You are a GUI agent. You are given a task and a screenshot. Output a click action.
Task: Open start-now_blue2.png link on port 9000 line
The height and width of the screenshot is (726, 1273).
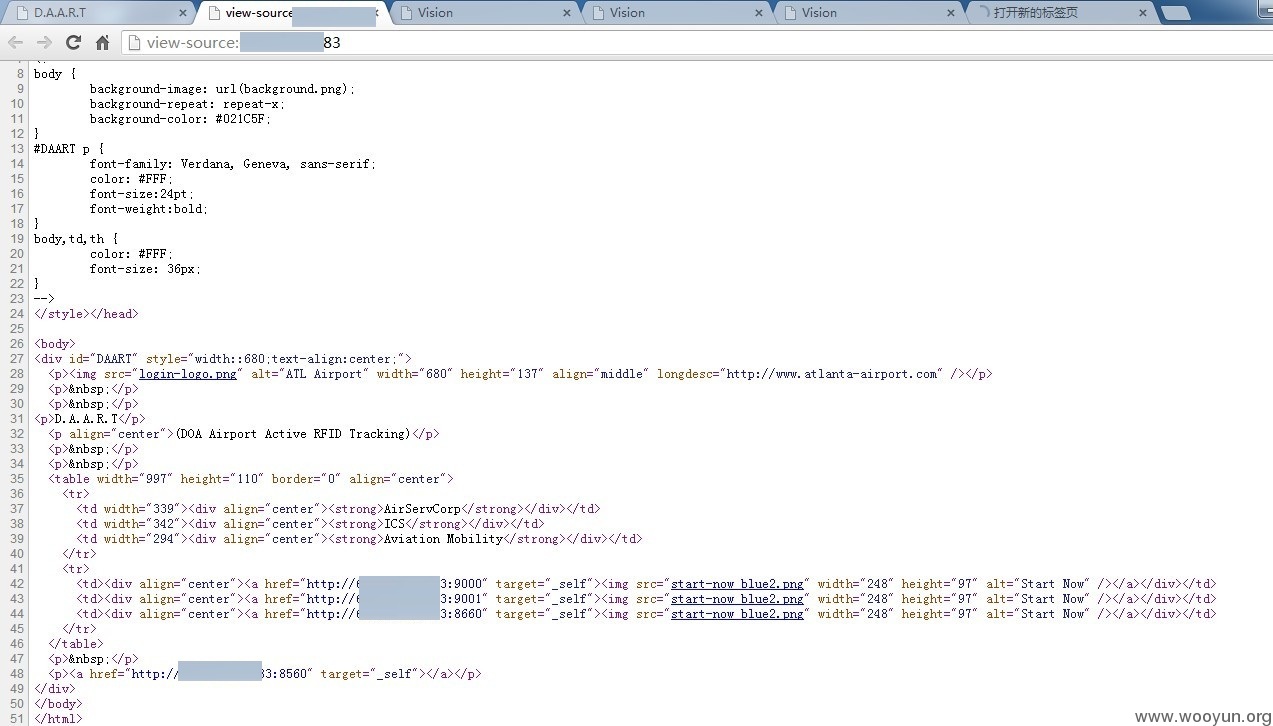coord(737,584)
